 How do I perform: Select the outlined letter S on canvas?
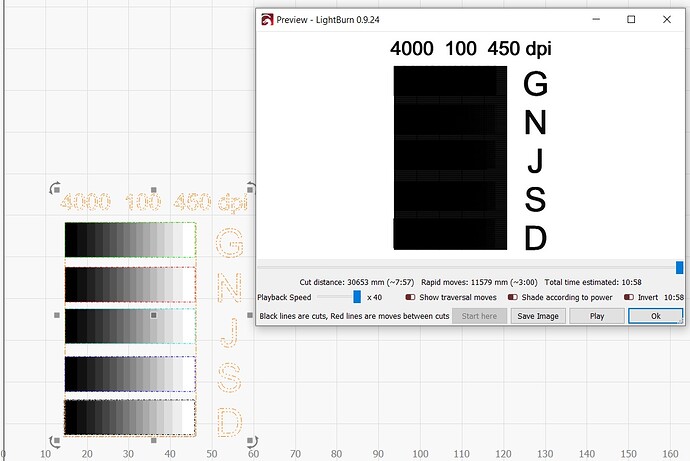pos(229,377)
